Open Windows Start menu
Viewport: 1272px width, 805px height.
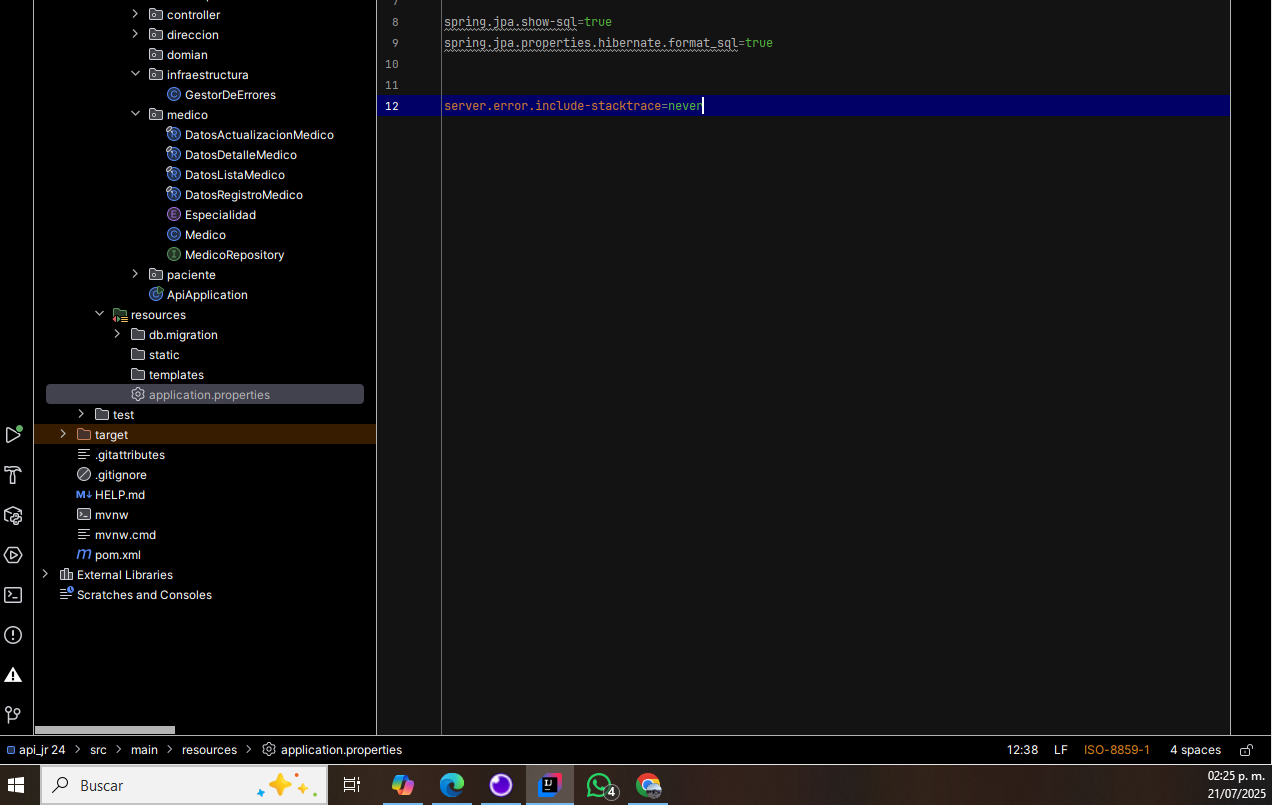tap(16, 786)
